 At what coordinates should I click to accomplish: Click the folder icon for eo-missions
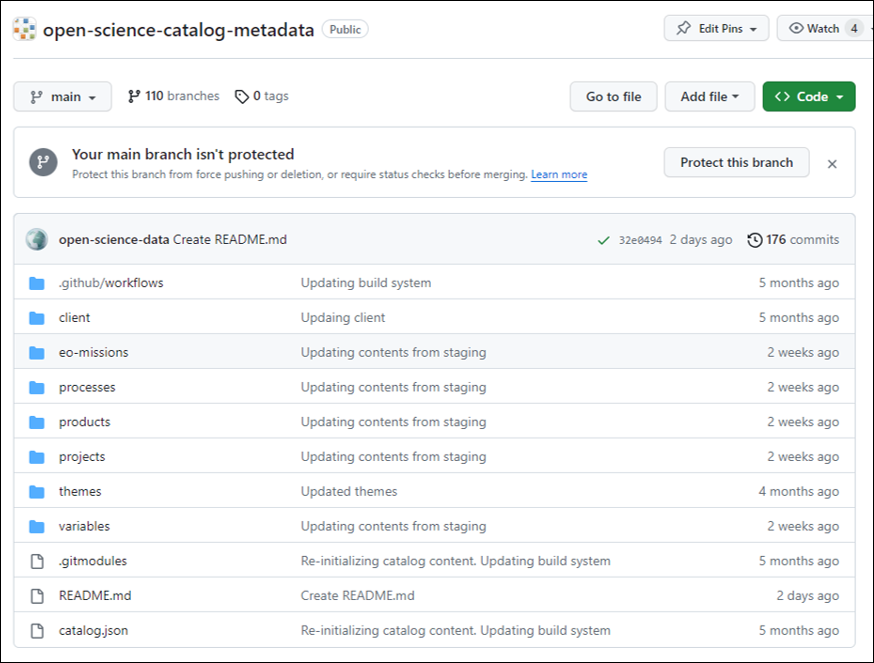(x=37, y=353)
